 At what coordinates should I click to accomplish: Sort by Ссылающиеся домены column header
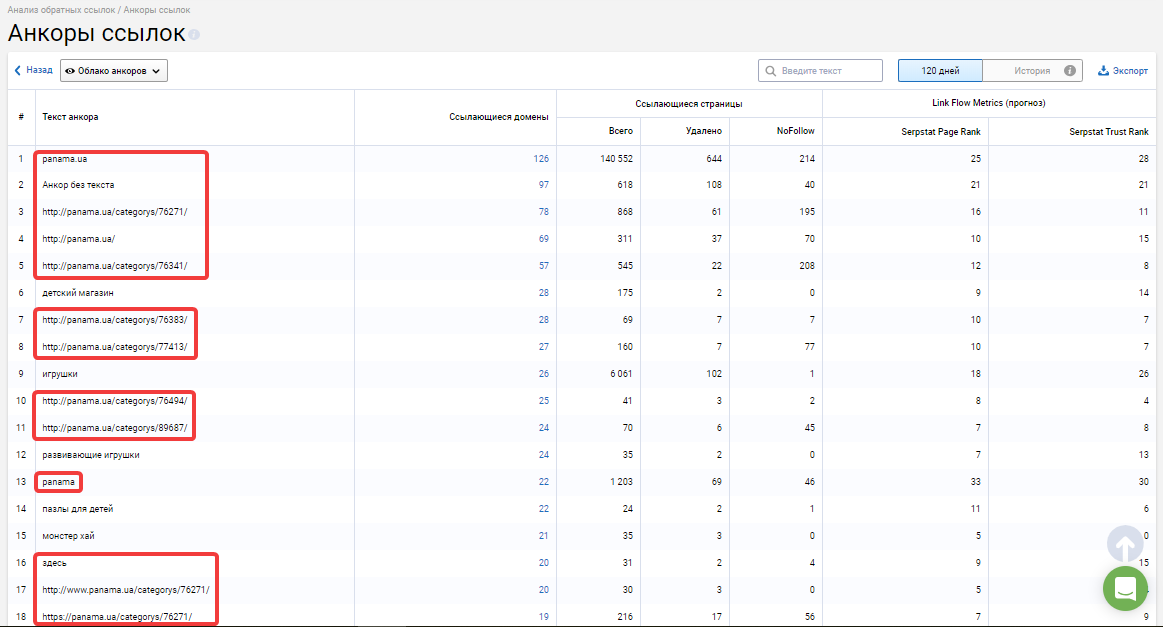(x=498, y=116)
